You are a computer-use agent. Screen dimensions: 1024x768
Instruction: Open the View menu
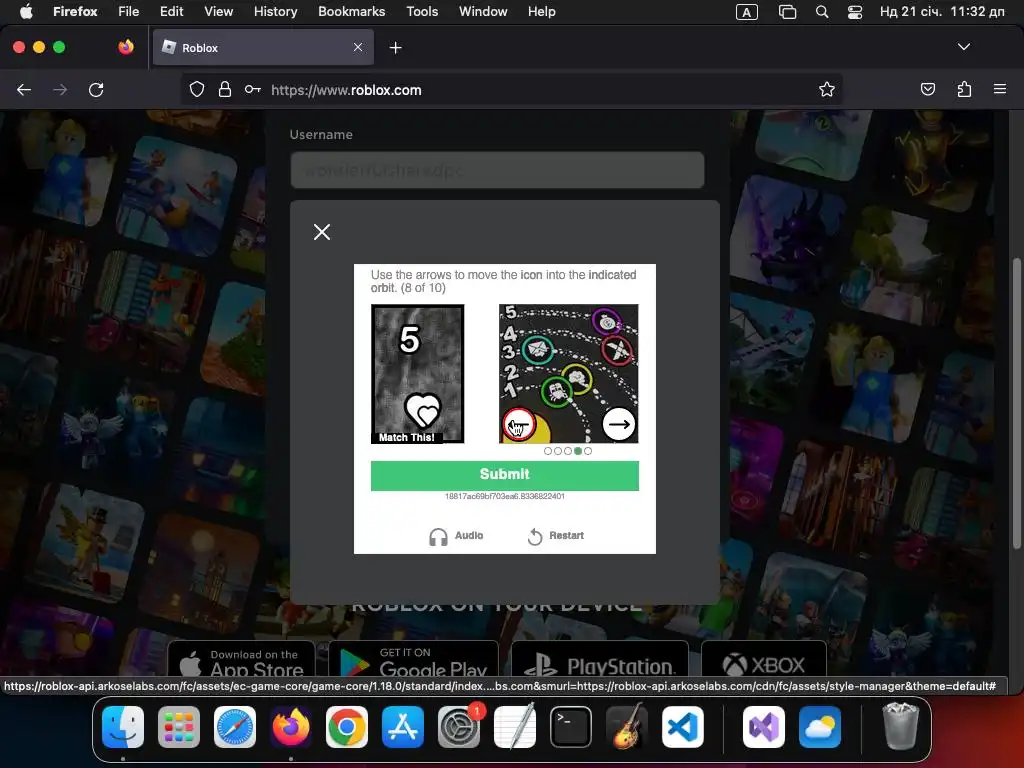(x=219, y=12)
